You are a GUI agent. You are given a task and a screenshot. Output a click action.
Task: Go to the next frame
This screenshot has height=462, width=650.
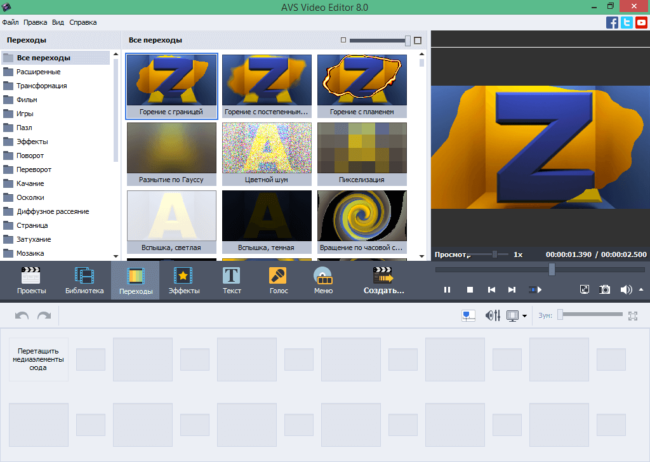coord(512,290)
